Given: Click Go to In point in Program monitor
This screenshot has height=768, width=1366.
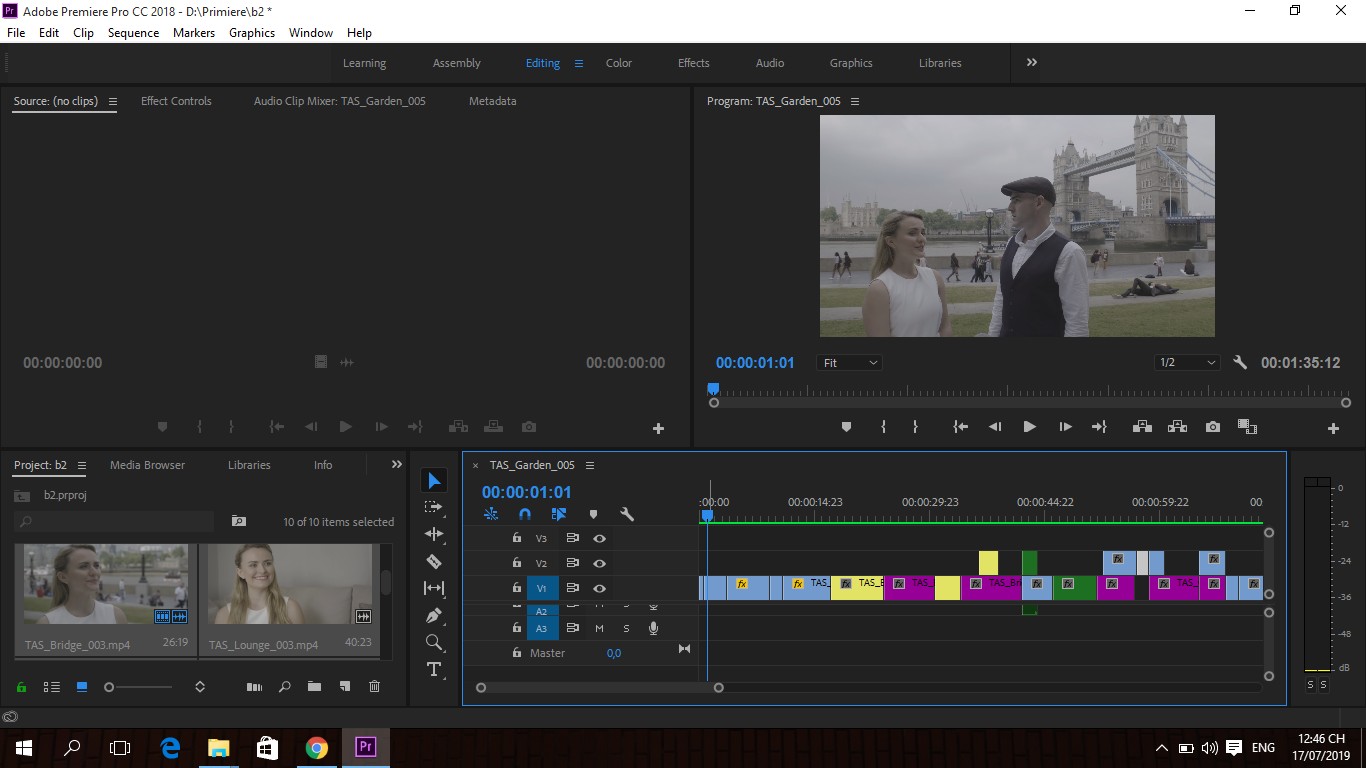Looking at the screenshot, I should pos(960,427).
